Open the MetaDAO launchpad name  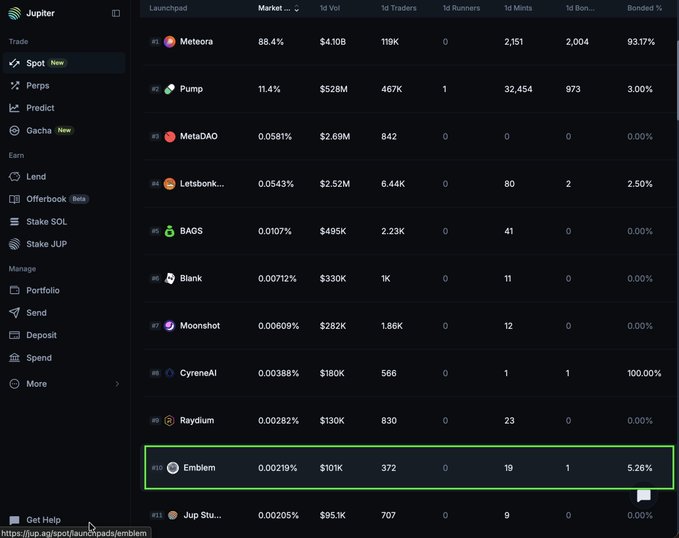point(199,136)
